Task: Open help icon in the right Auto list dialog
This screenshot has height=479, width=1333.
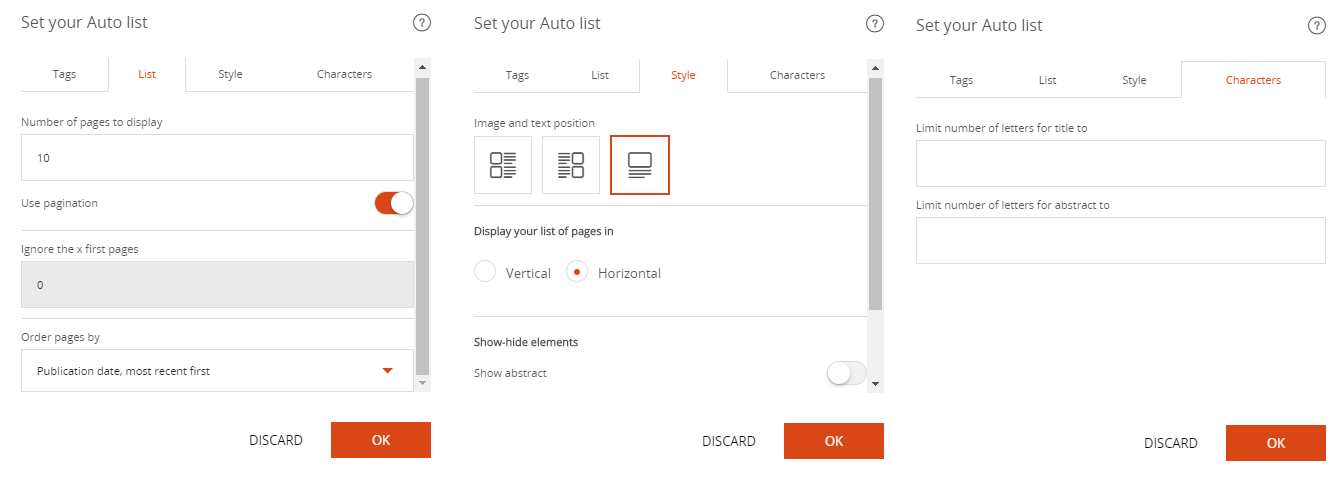Action: pyautogui.click(x=1317, y=26)
